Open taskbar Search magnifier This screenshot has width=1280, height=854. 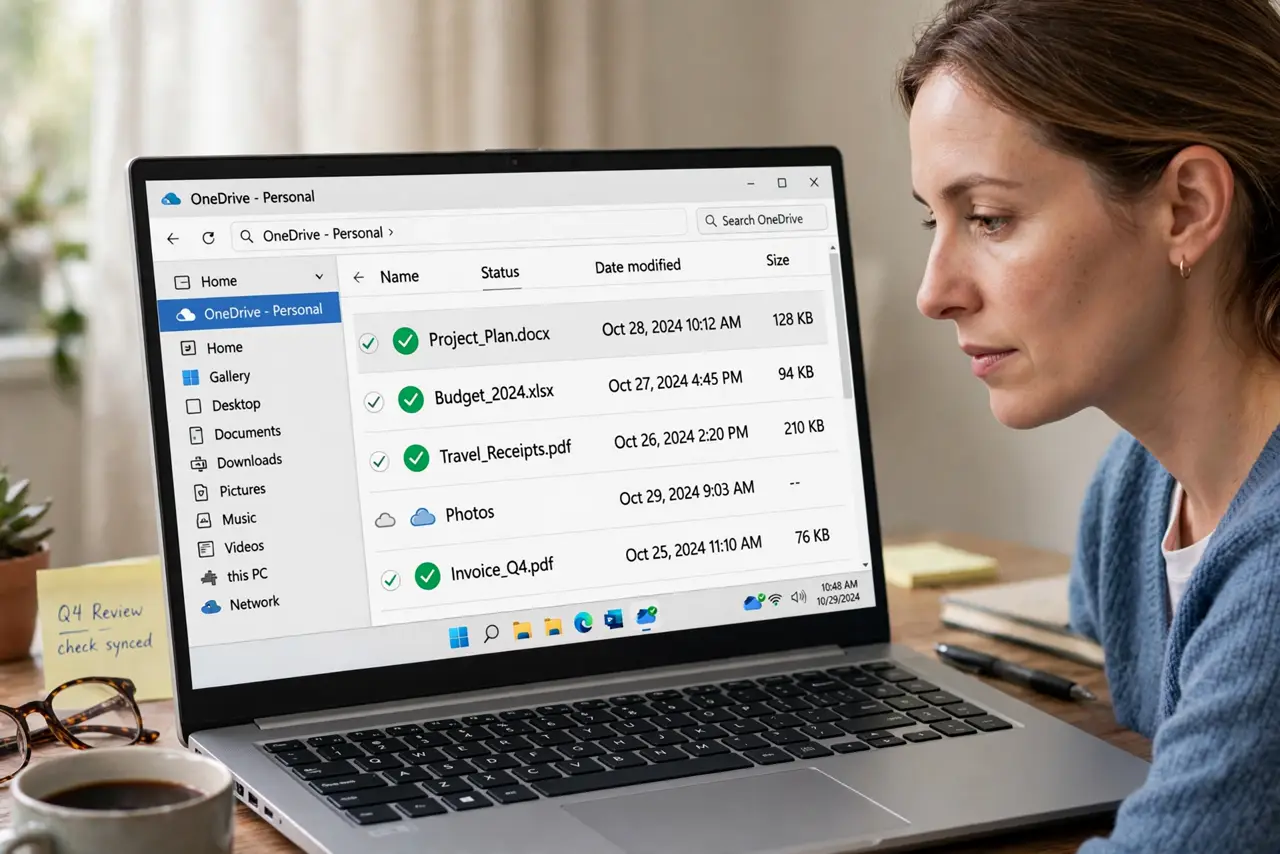pos(491,633)
